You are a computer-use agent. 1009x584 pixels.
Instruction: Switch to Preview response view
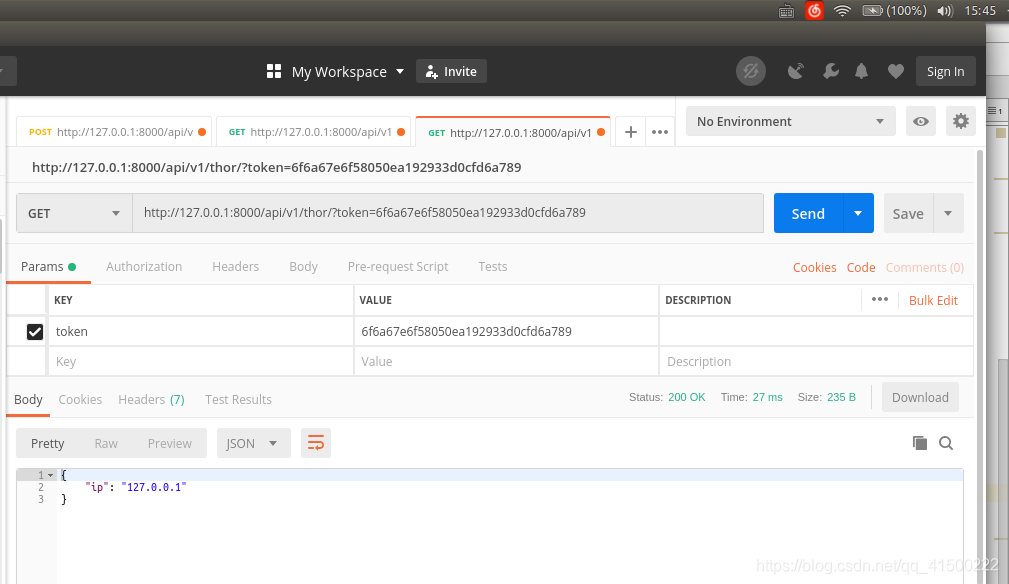(x=170, y=443)
